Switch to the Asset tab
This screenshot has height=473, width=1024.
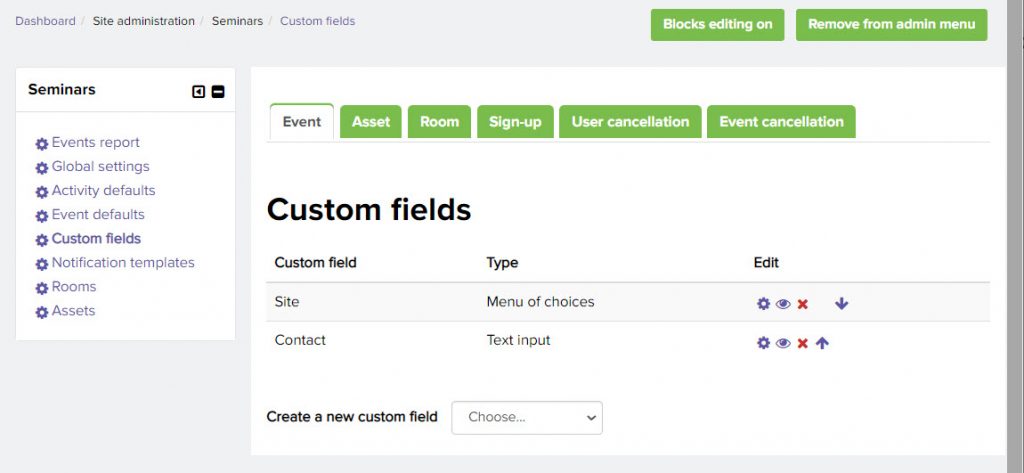[x=371, y=122]
